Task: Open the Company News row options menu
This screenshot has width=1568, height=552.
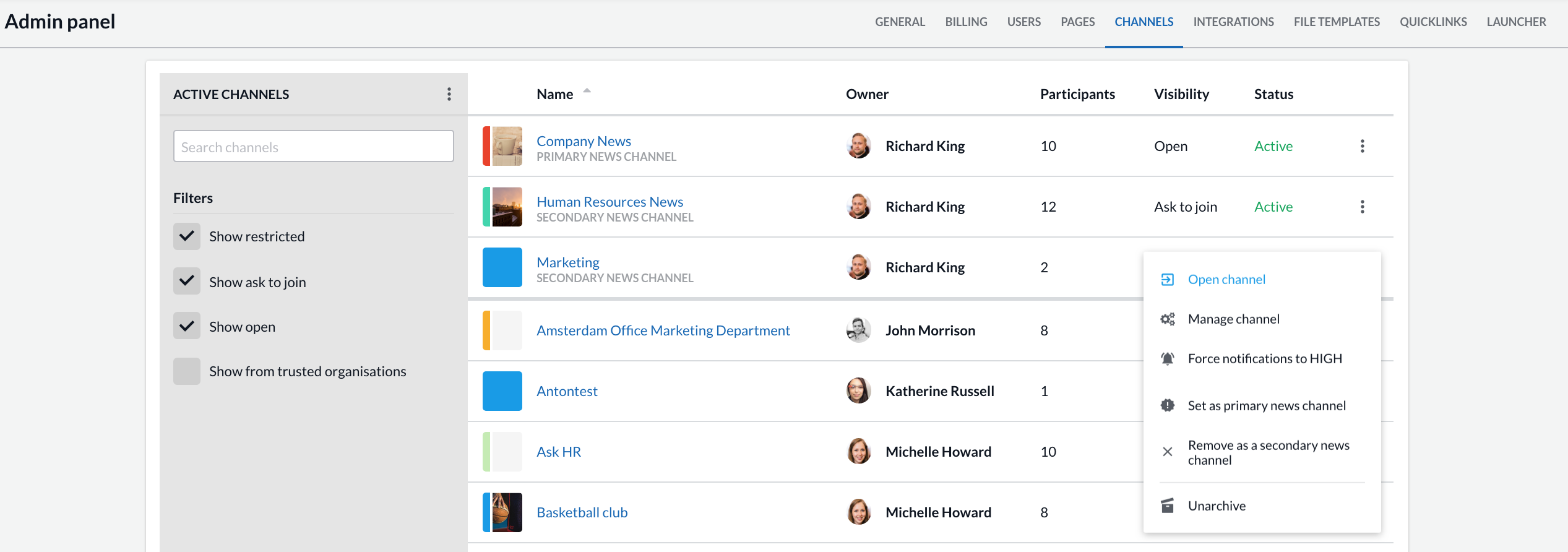Action: point(1362,146)
